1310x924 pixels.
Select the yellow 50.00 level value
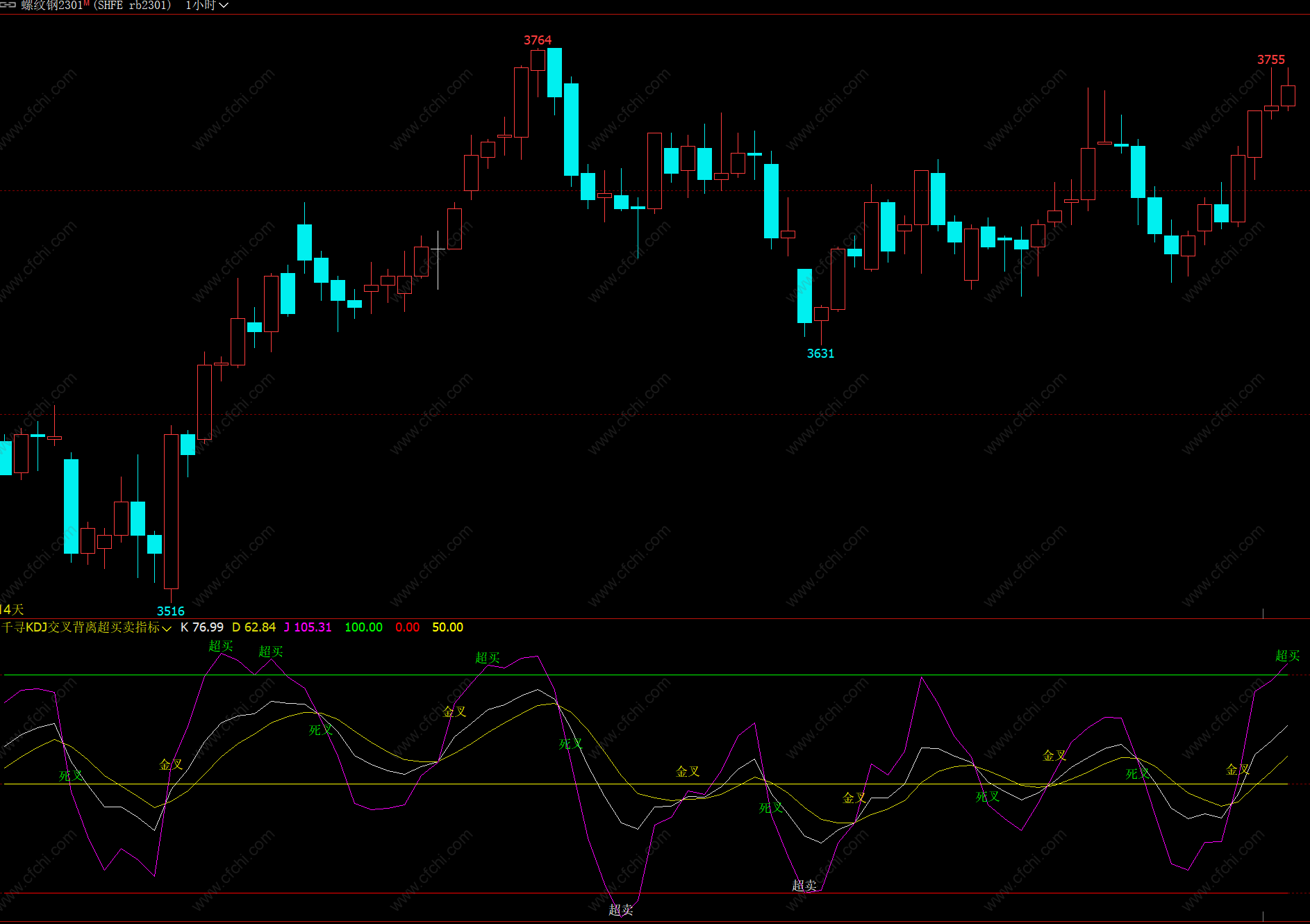(447, 627)
